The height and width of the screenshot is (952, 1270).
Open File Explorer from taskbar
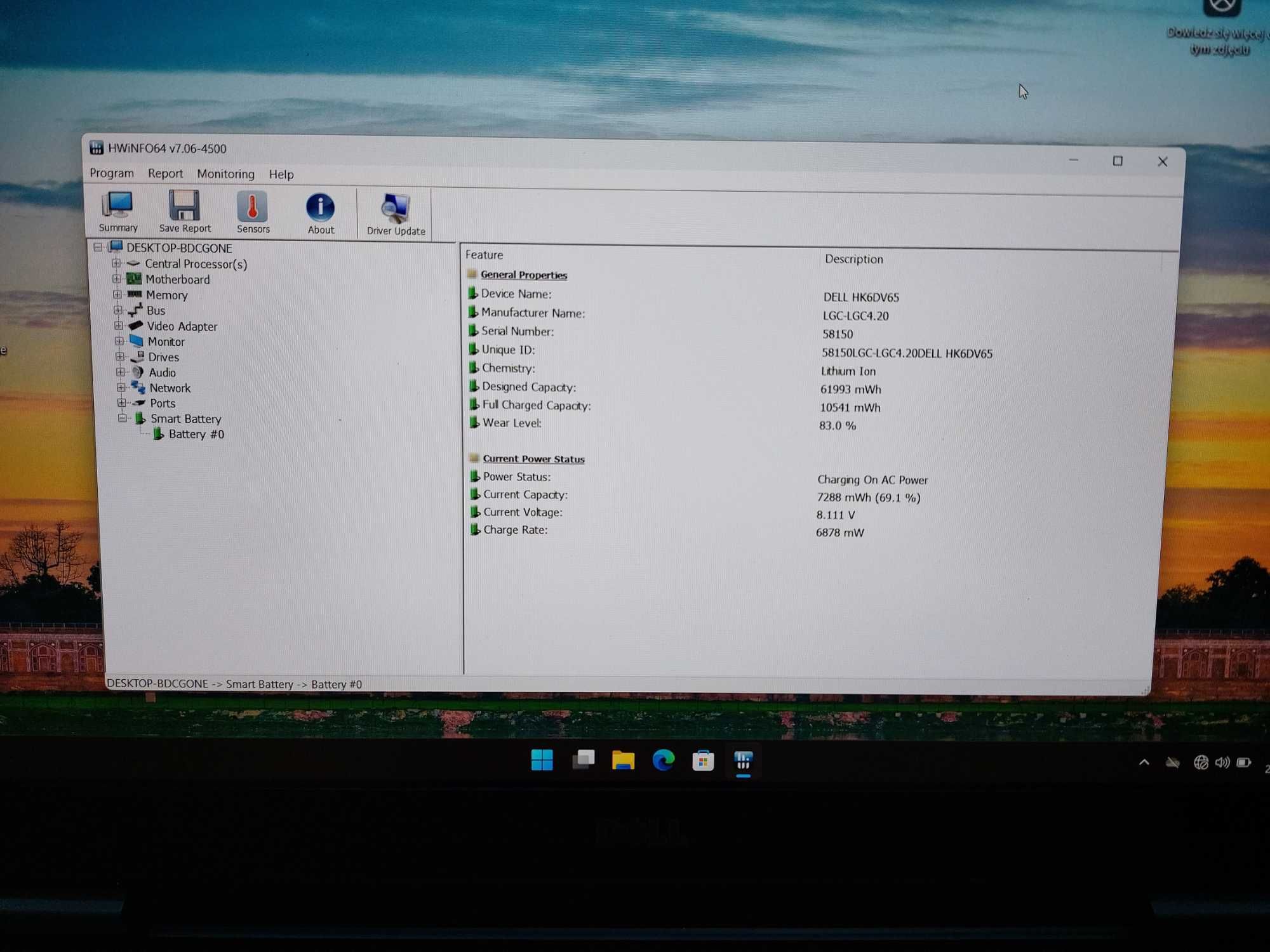(623, 760)
